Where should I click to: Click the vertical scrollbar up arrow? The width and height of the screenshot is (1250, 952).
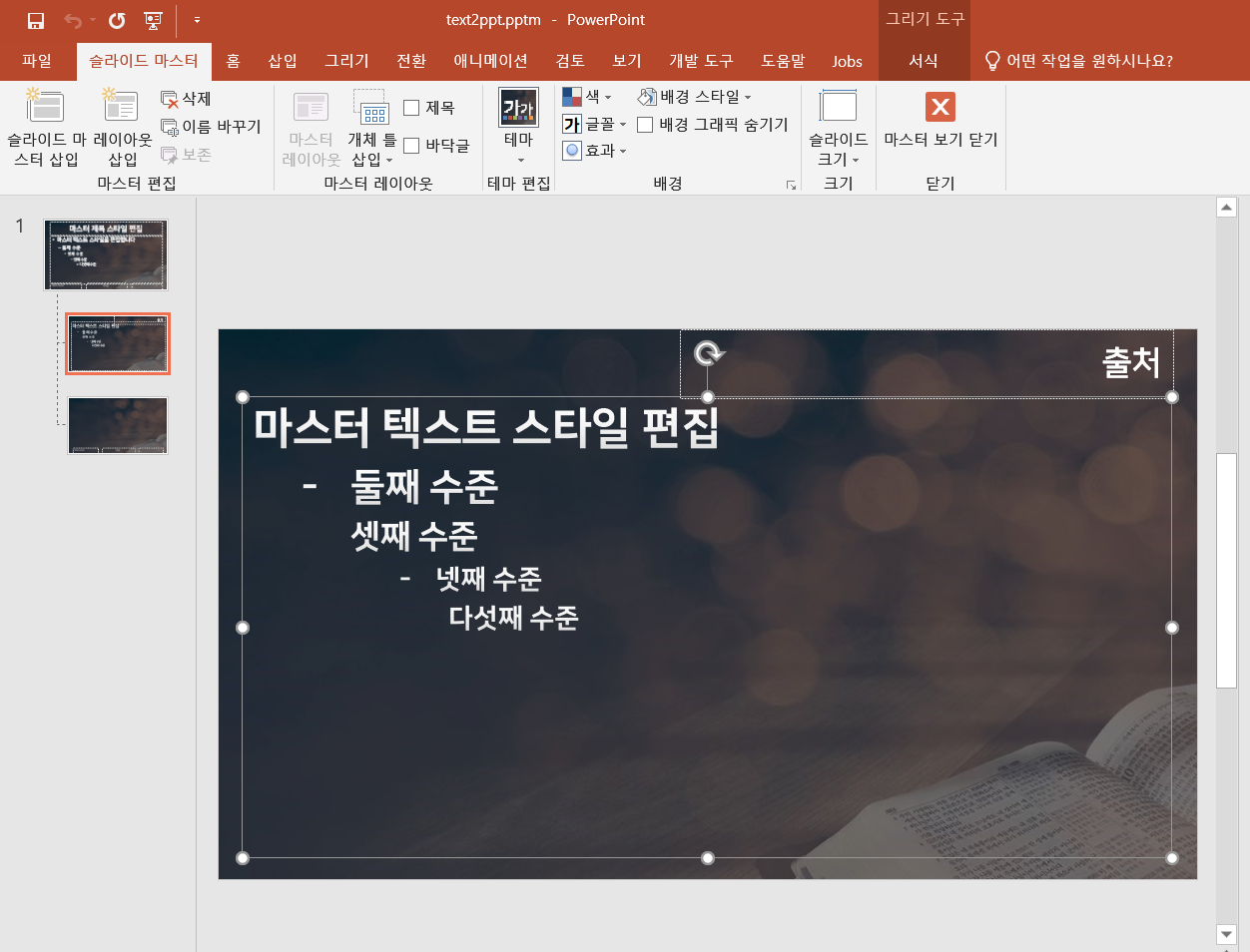[x=1227, y=208]
